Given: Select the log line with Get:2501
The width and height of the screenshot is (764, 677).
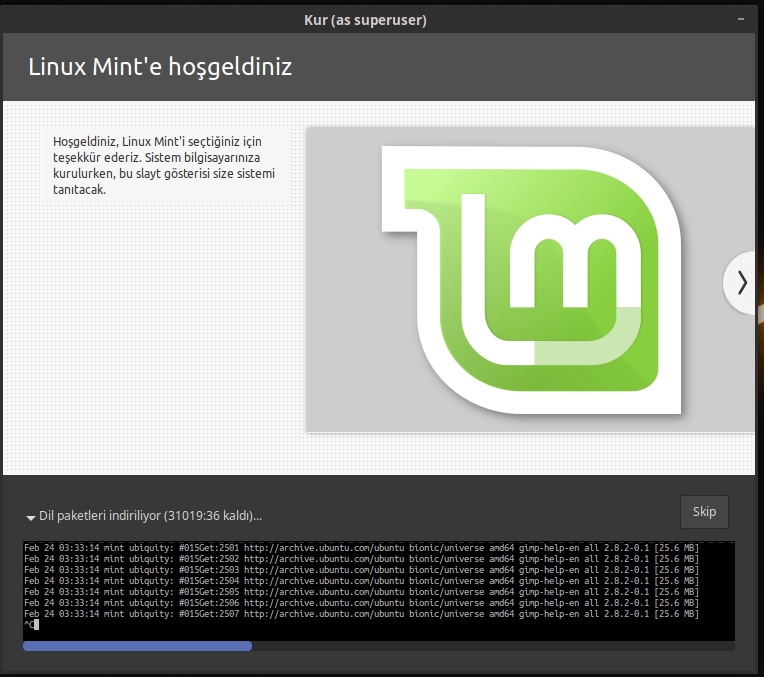Looking at the screenshot, I should click(x=361, y=548).
